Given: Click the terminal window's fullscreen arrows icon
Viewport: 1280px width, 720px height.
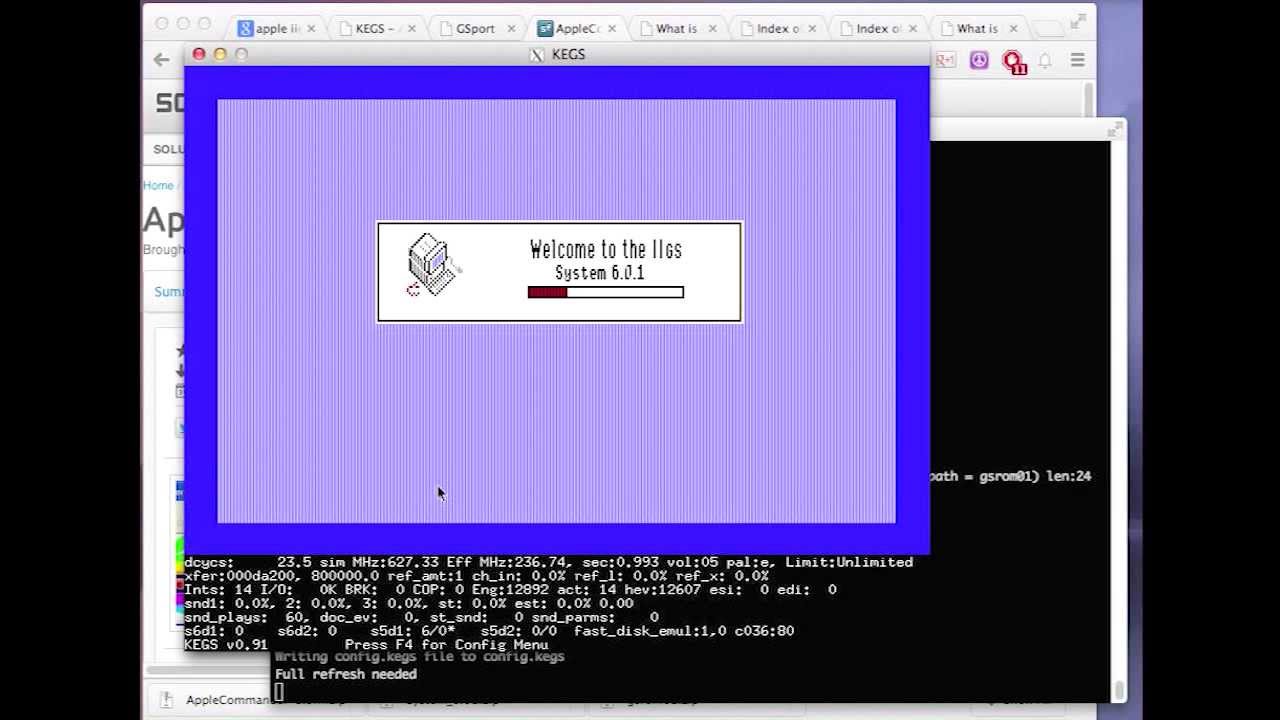Looking at the screenshot, I should click(1116, 129).
